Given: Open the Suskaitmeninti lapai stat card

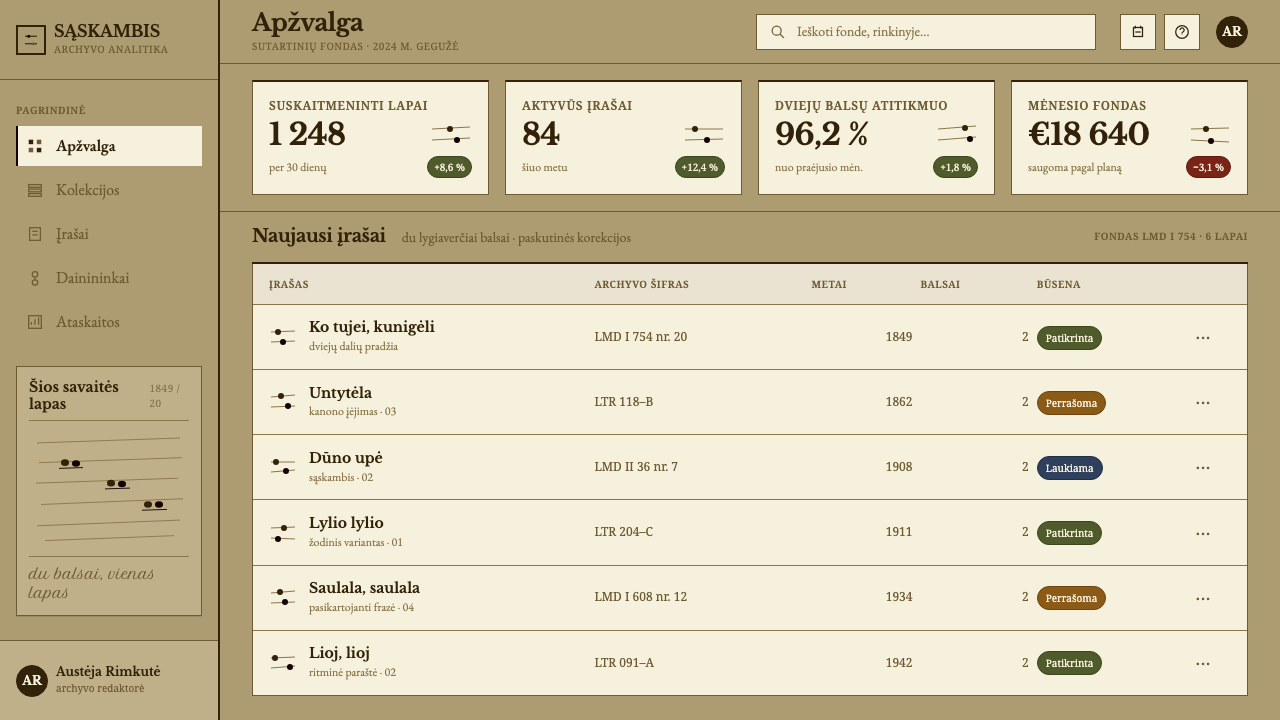Looking at the screenshot, I should 370,137.
